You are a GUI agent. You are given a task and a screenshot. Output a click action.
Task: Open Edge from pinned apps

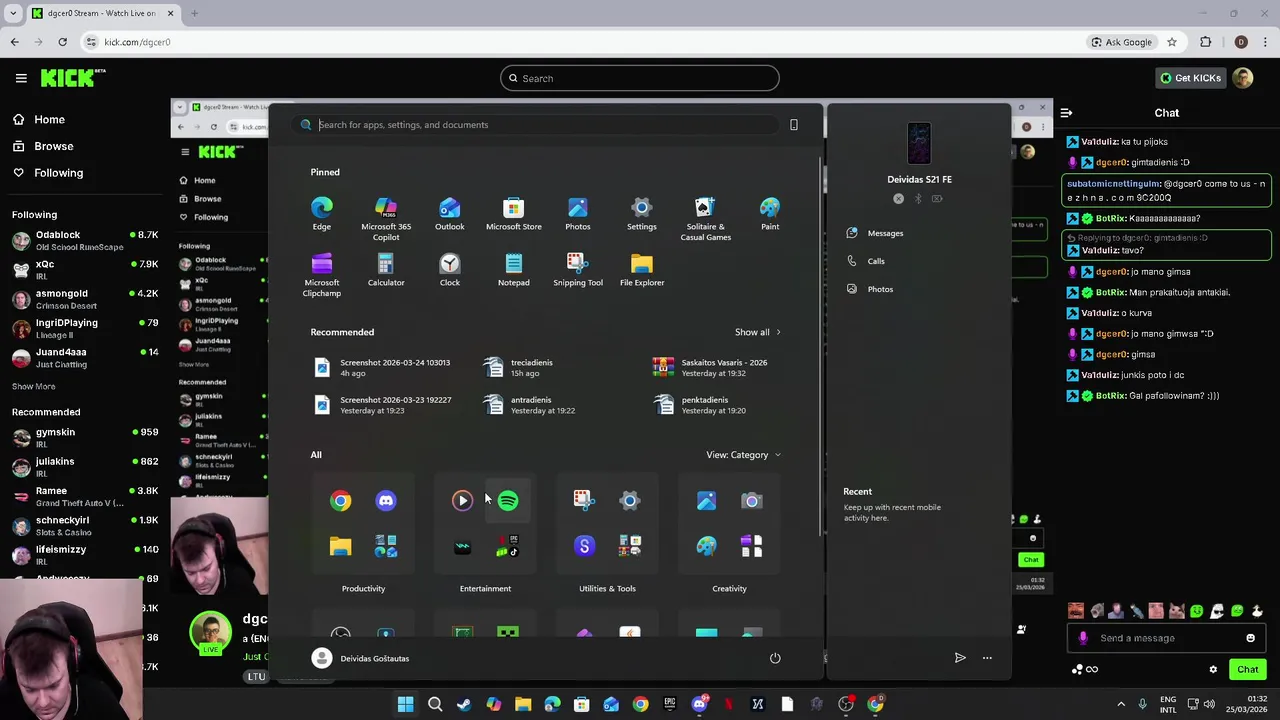(x=321, y=213)
